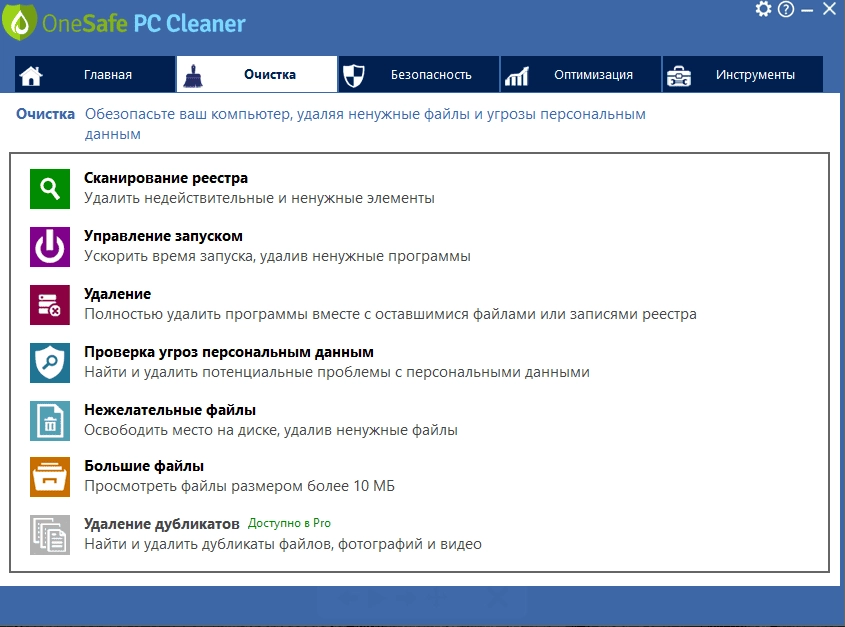Click the Удаление heading
Image resolution: width=845 pixels, height=627 pixels.
pyautogui.click(x=117, y=294)
